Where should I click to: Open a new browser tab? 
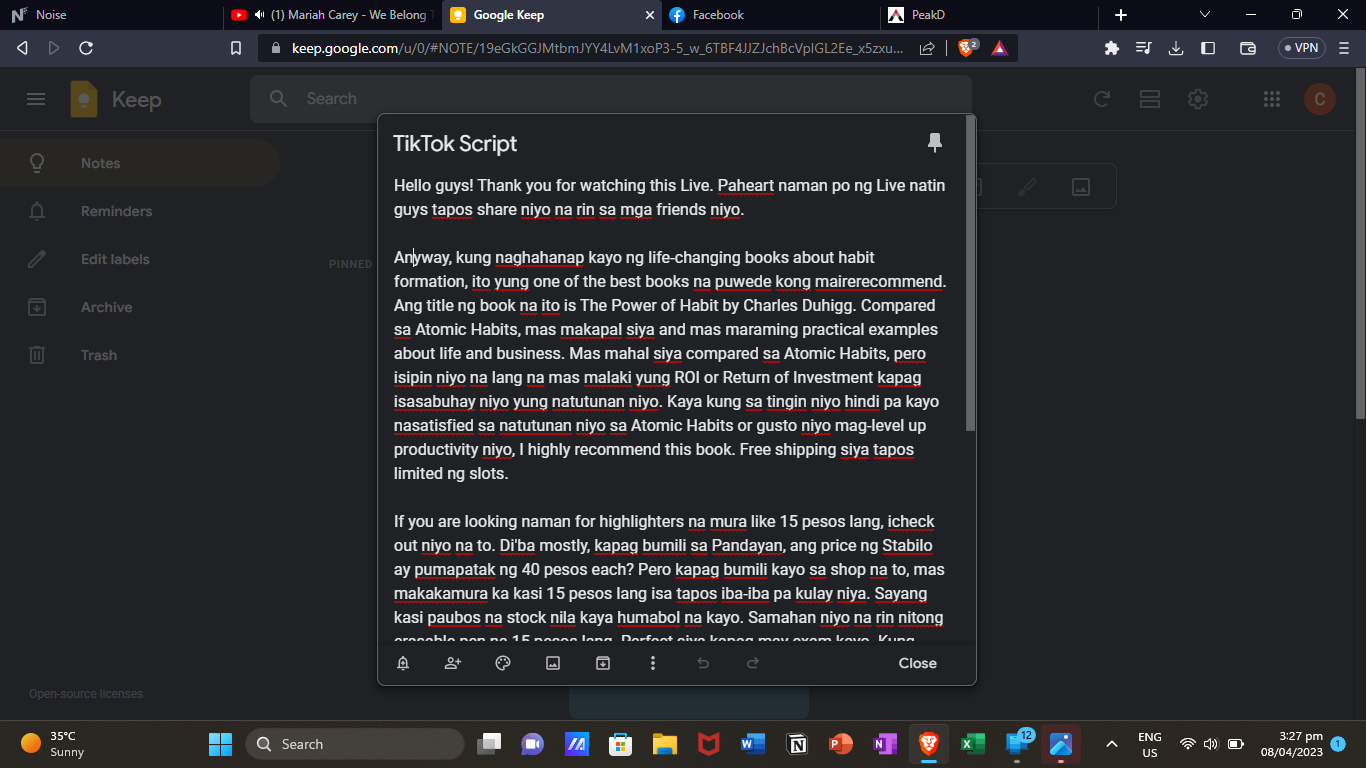coord(1121,15)
